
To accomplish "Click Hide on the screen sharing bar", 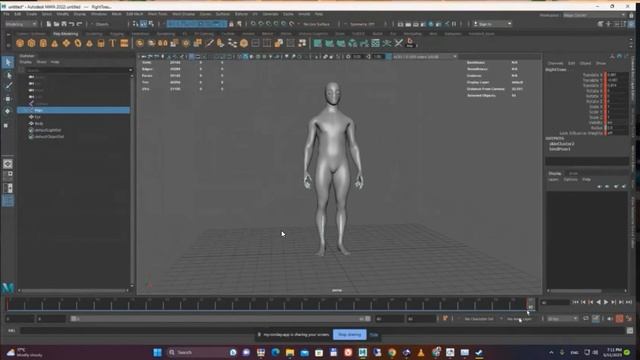I will (x=374, y=335).
